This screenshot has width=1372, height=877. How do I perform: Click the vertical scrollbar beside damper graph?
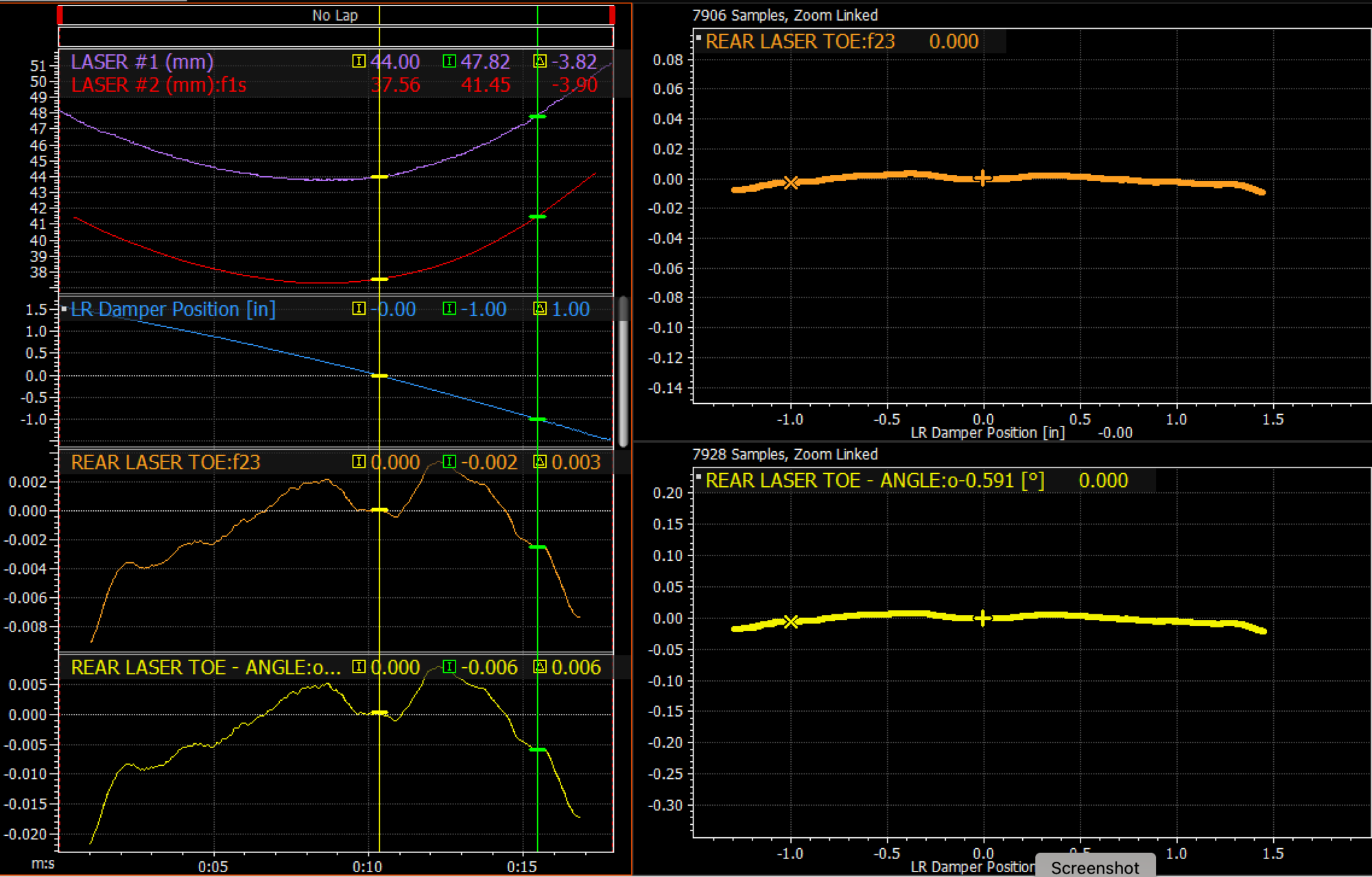(x=623, y=371)
